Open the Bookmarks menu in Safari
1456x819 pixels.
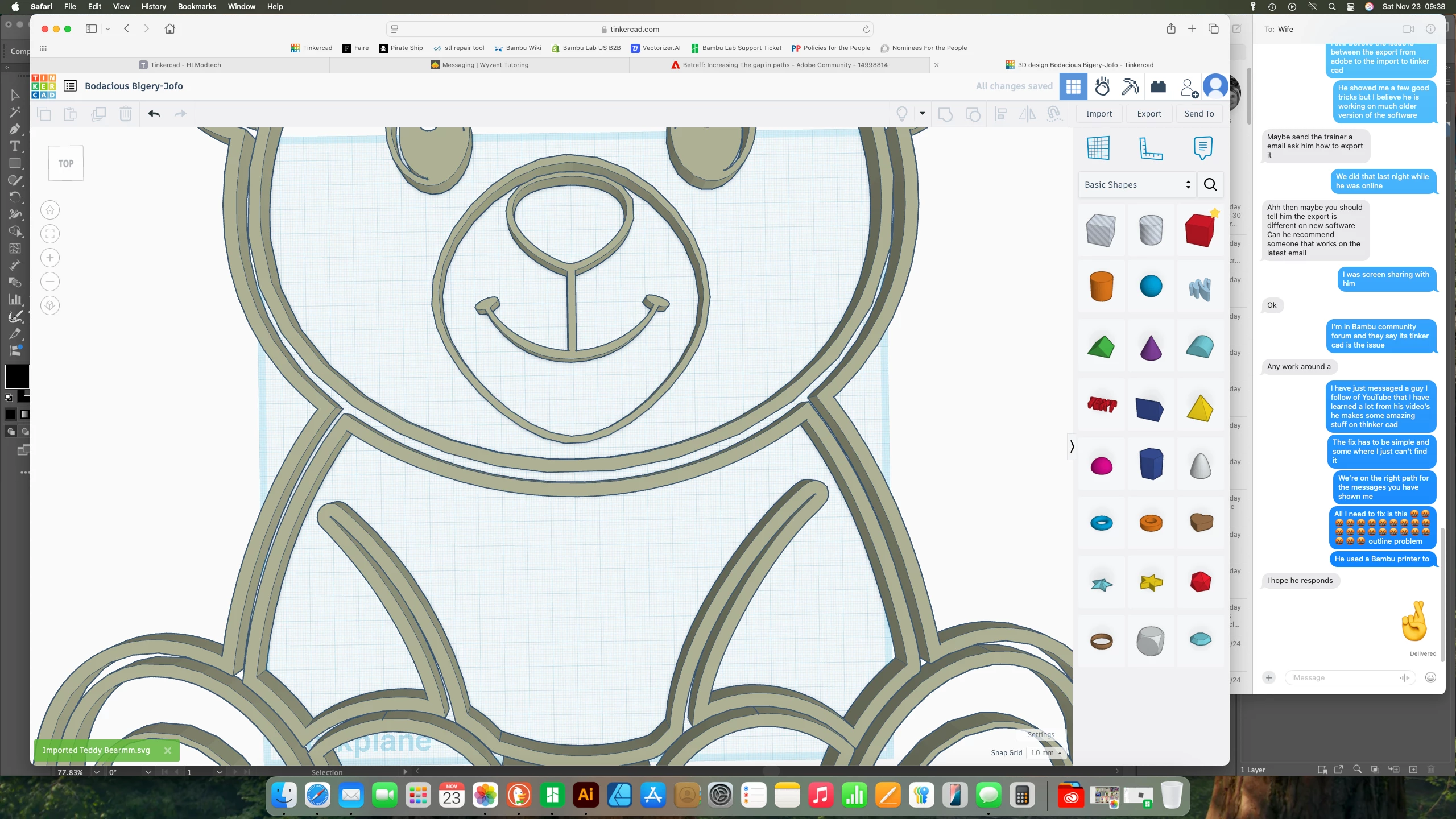click(196, 6)
